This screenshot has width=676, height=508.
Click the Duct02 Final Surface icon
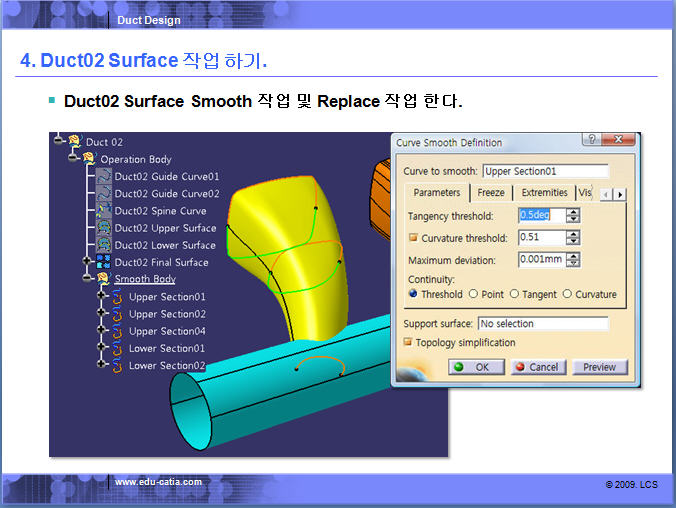[x=103, y=262]
